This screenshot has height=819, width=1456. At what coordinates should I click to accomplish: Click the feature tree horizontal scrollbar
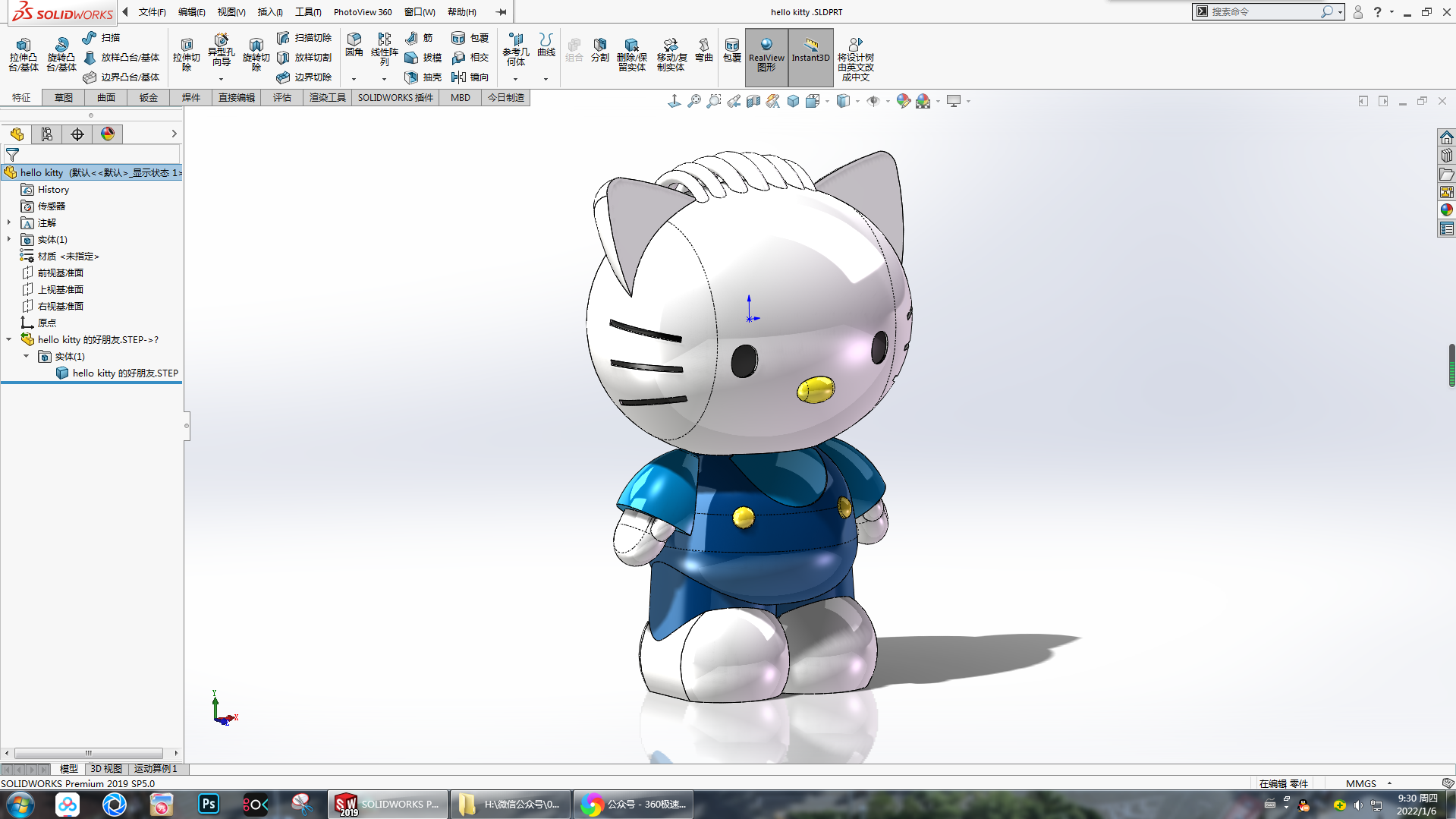tap(89, 753)
